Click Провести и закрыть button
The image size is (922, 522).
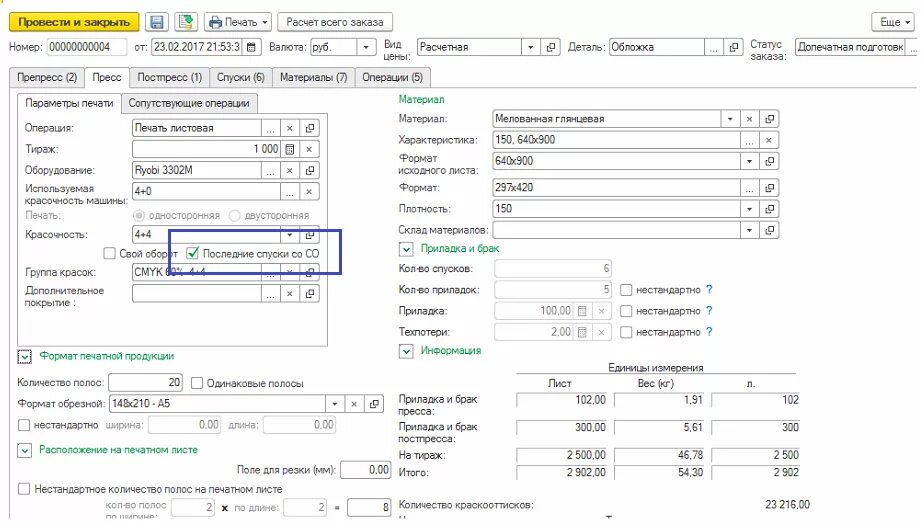pos(74,22)
